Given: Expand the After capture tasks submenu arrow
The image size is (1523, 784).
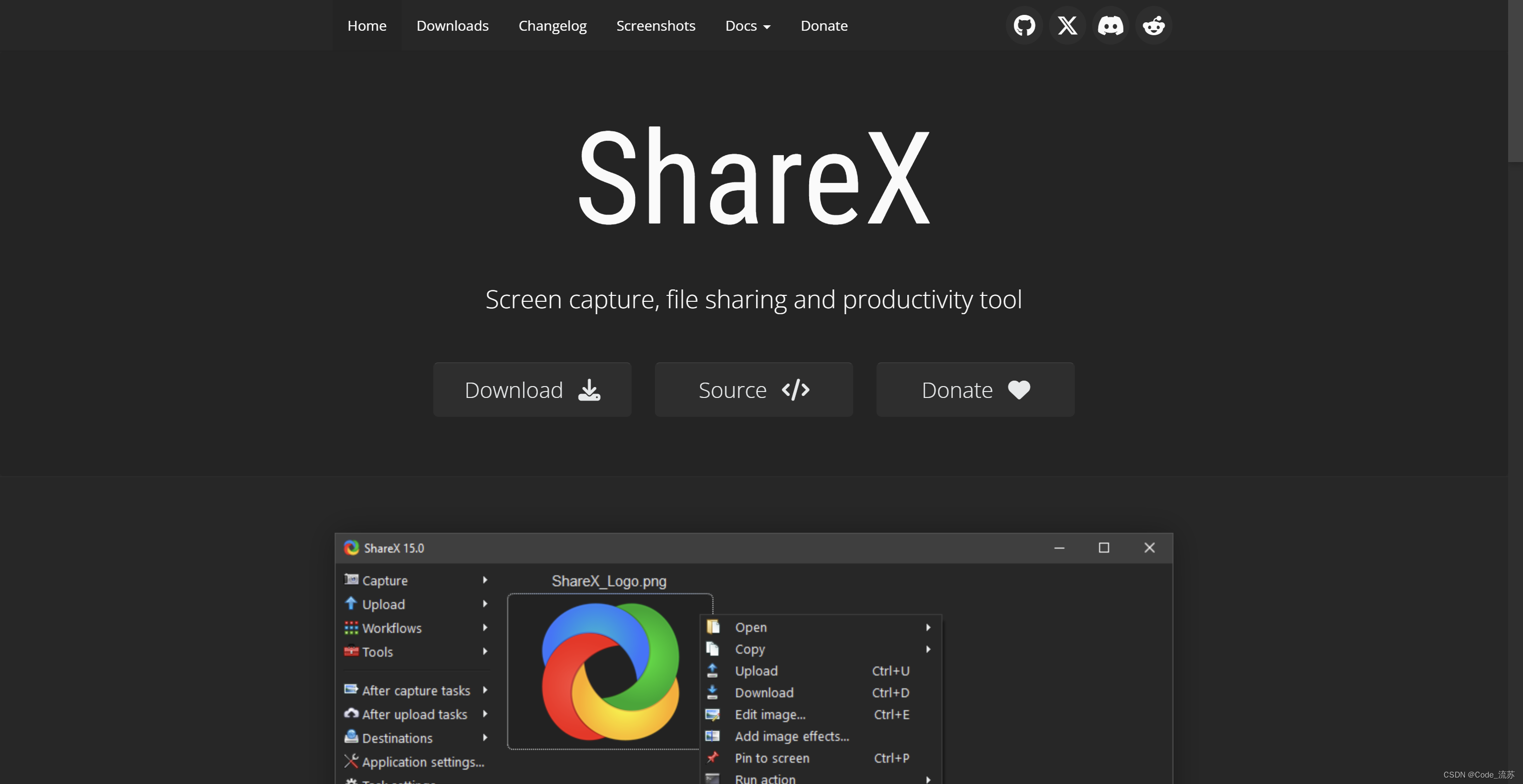Looking at the screenshot, I should (485, 690).
